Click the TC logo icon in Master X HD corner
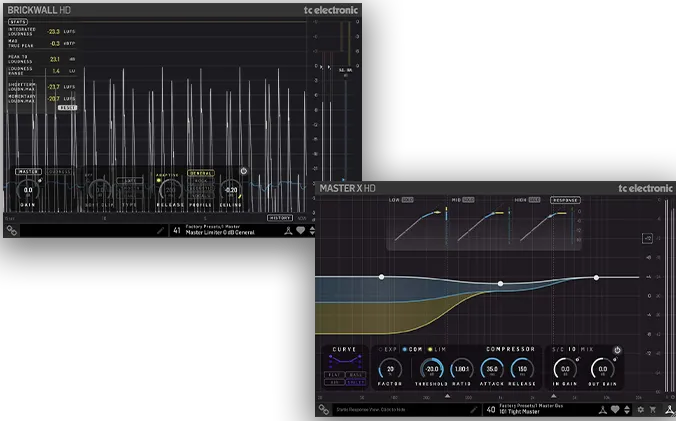Screen dimensions: 676x421 (670, 409)
